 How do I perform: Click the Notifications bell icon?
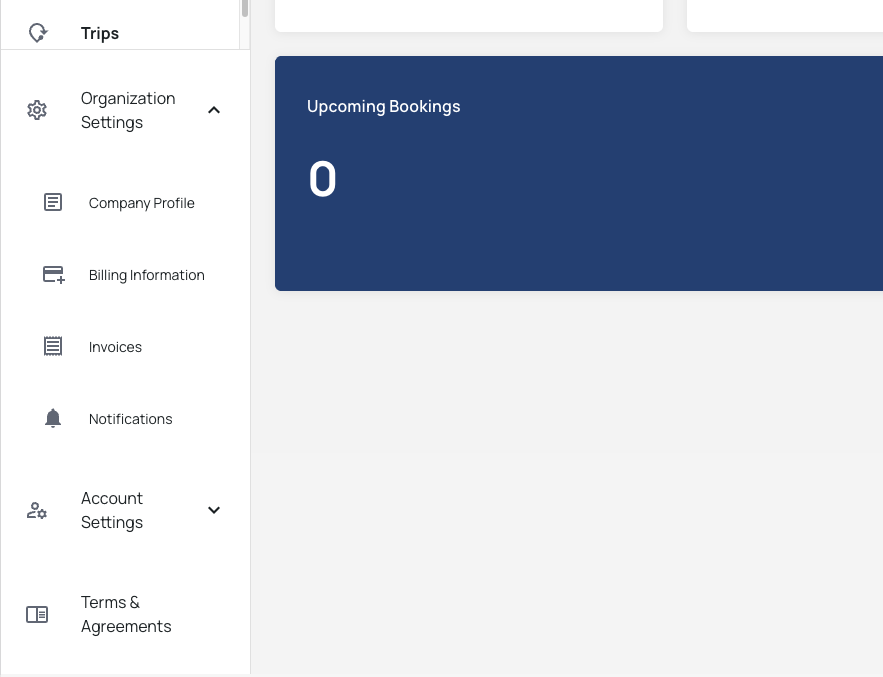coord(53,419)
